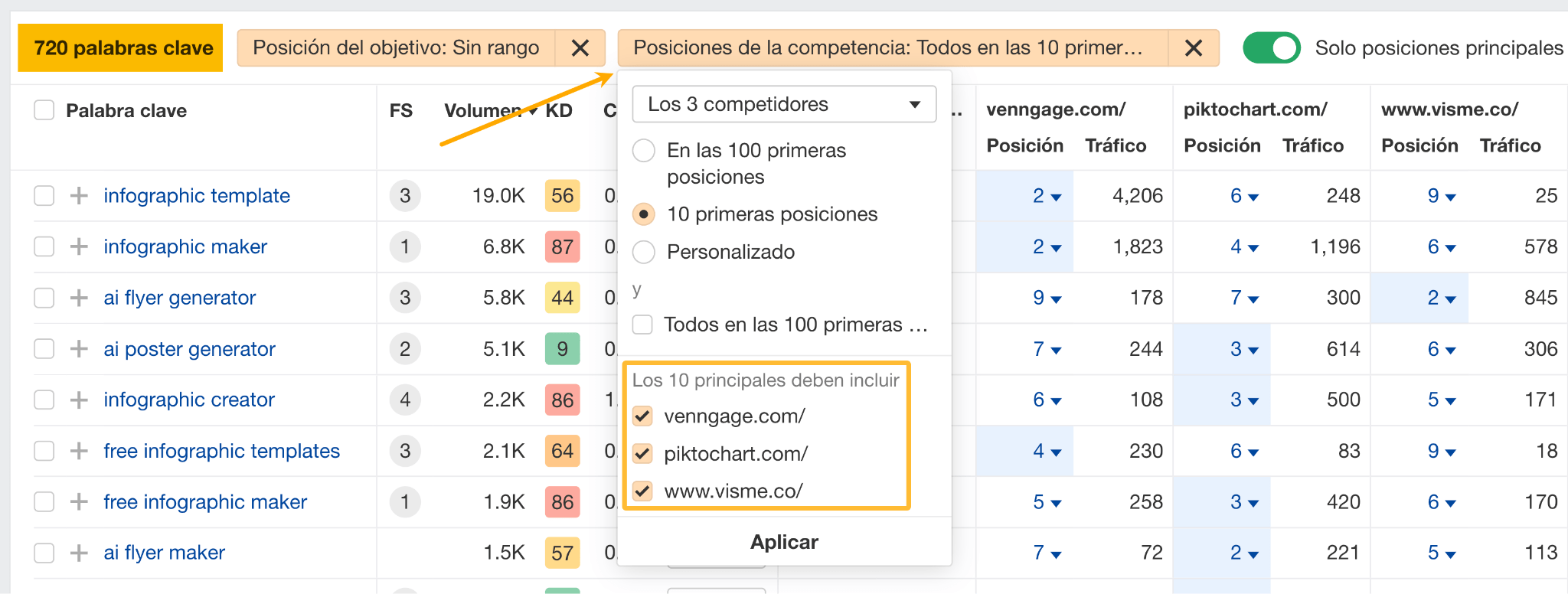Click the plus icon beside 'ai flyer maker'
The height and width of the screenshot is (594, 1568).
pyautogui.click(x=79, y=553)
